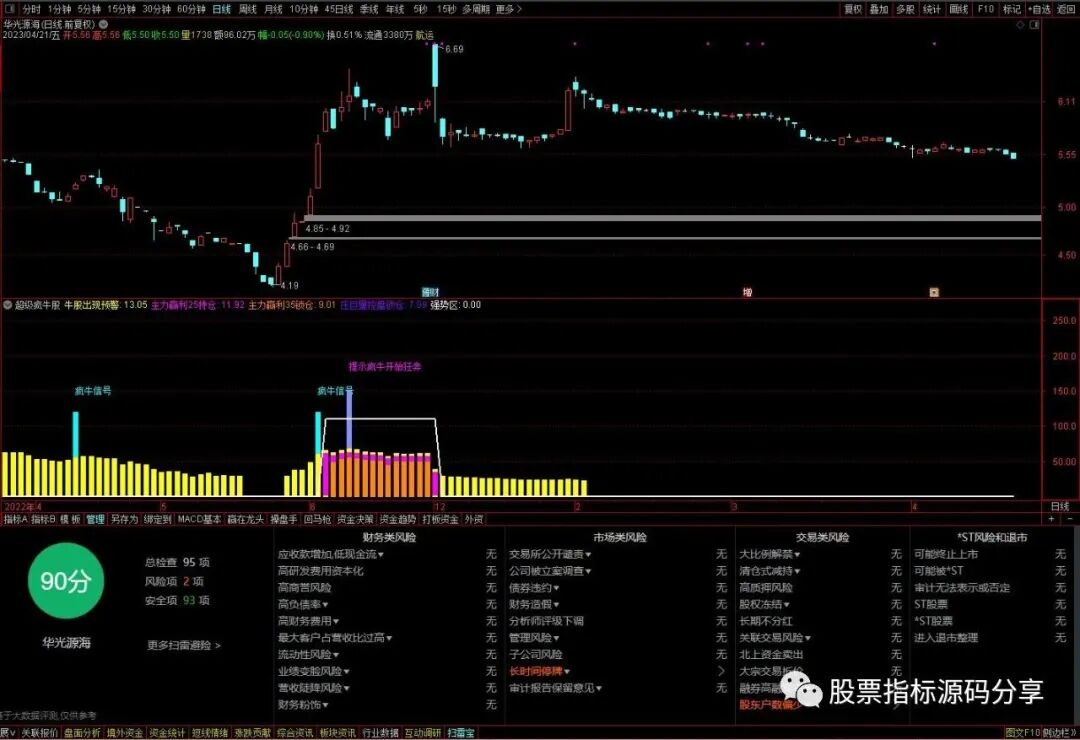
Task: Click 统计 statistics button
Action: click(931, 9)
